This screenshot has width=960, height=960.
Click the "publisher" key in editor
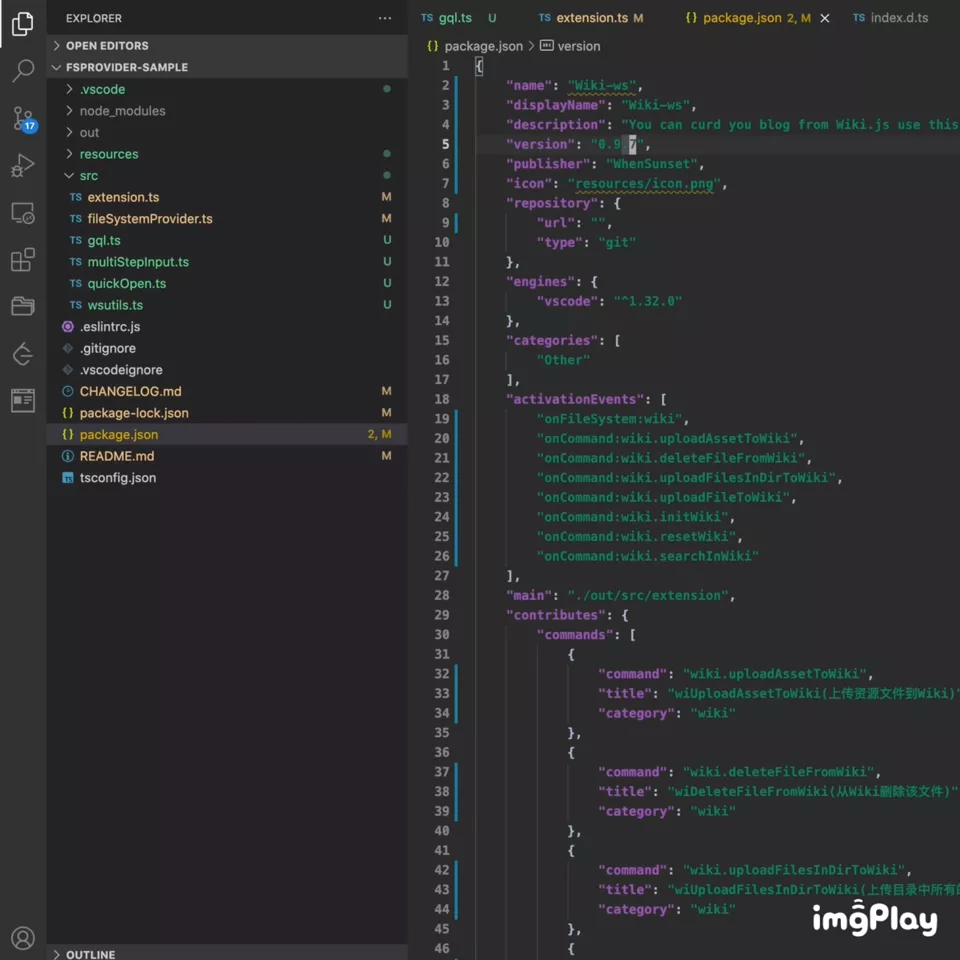pos(548,164)
